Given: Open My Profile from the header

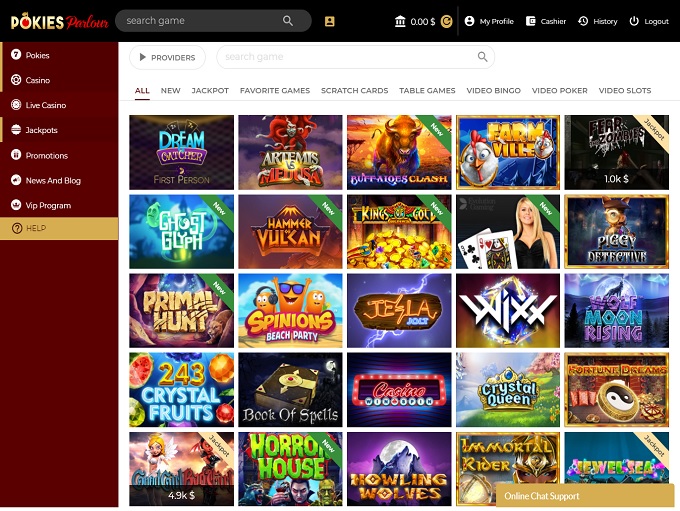Looking at the screenshot, I should tap(488, 21).
